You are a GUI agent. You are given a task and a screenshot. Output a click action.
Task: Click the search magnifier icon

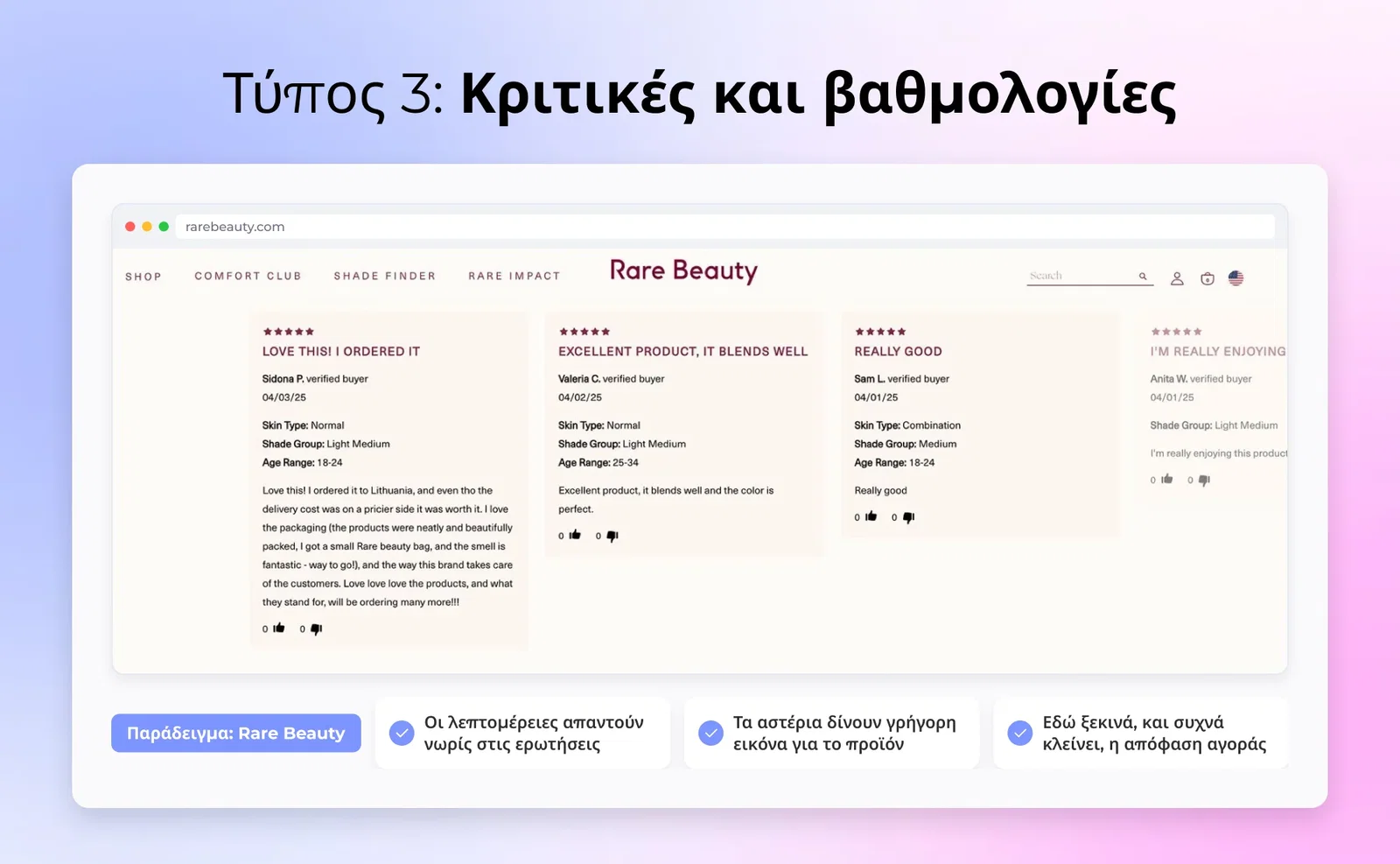[1143, 276]
